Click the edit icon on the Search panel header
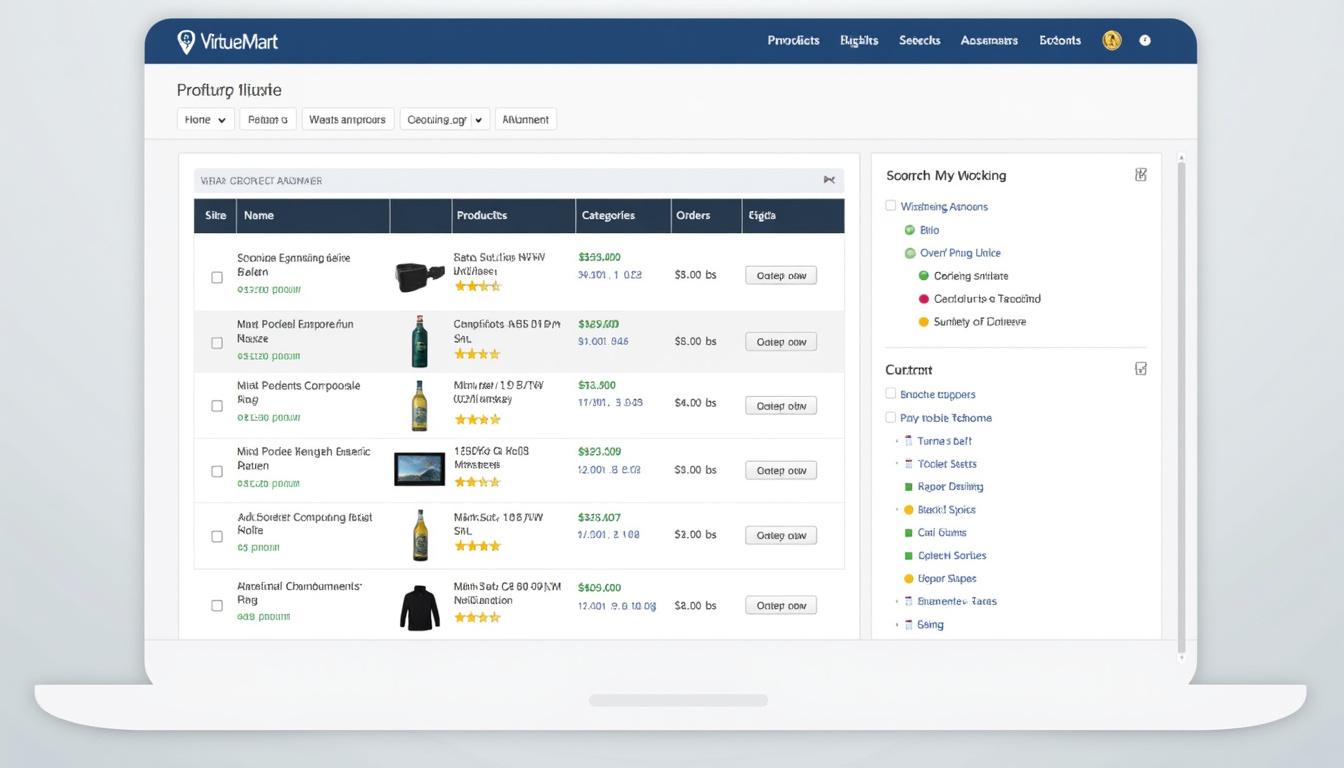Viewport: 1344px width, 768px height. (1141, 173)
